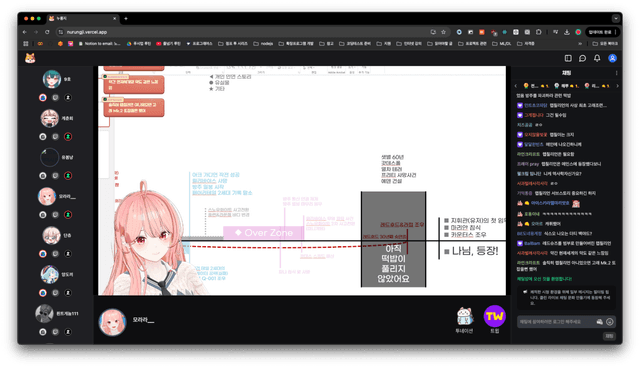This screenshot has height=368, width=640.
Task: Click the 투네이션 donation icon
Action: (x=464, y=316)
